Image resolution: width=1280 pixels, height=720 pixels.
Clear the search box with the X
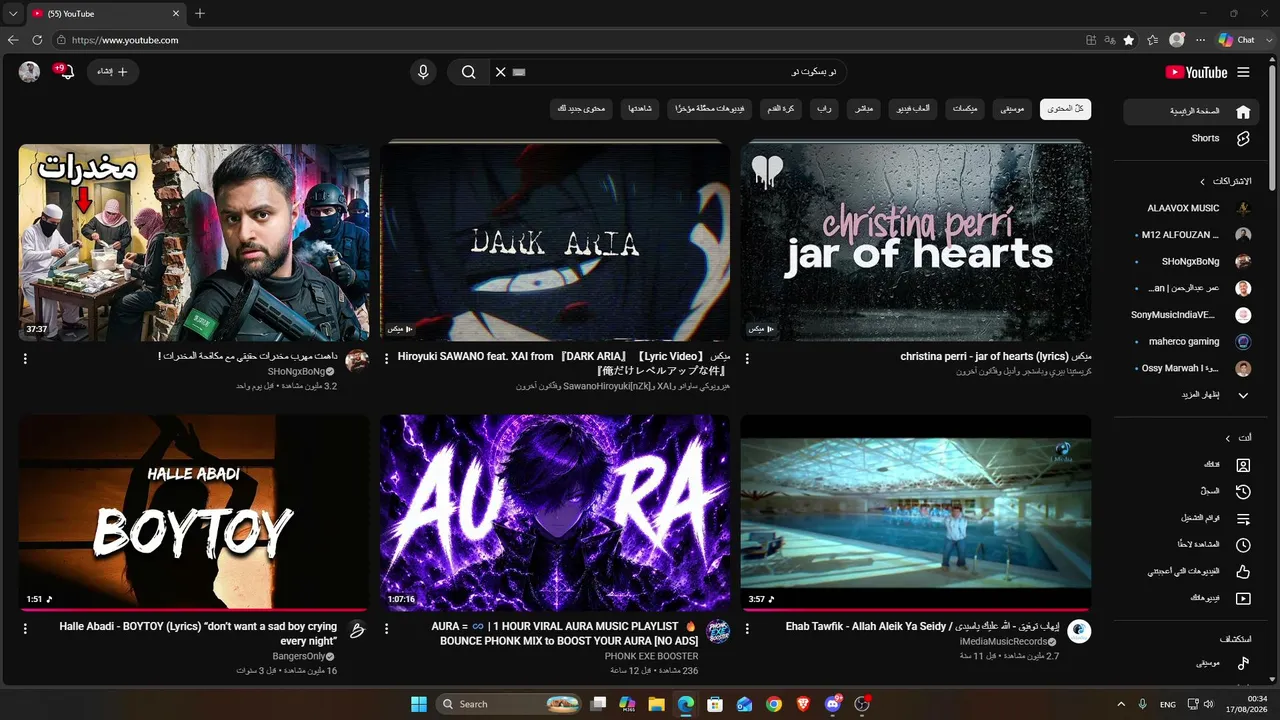[x=500, y=72]
